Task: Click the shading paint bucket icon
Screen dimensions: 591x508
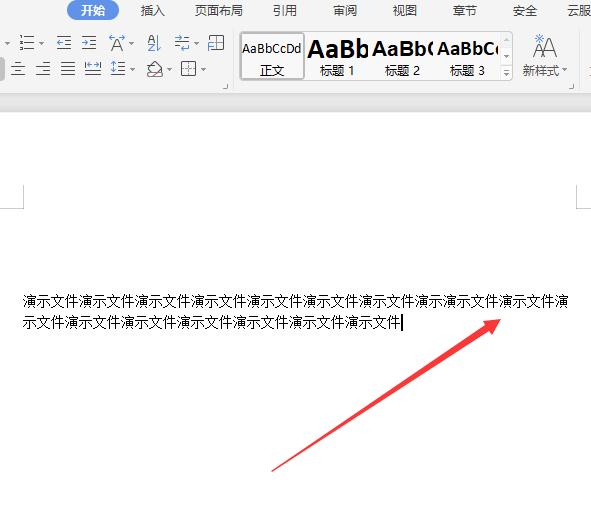Action: [x=155, y=69]
